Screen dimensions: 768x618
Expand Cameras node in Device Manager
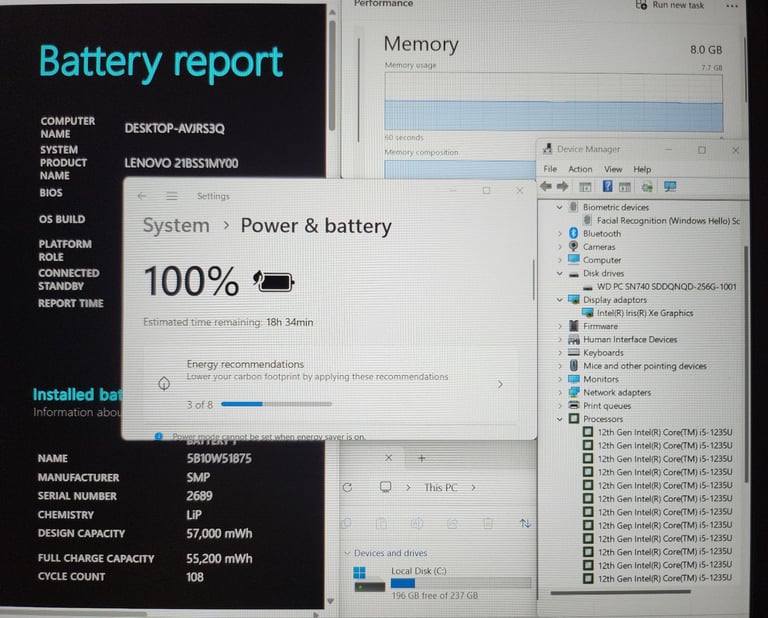[x=559, y=247]
